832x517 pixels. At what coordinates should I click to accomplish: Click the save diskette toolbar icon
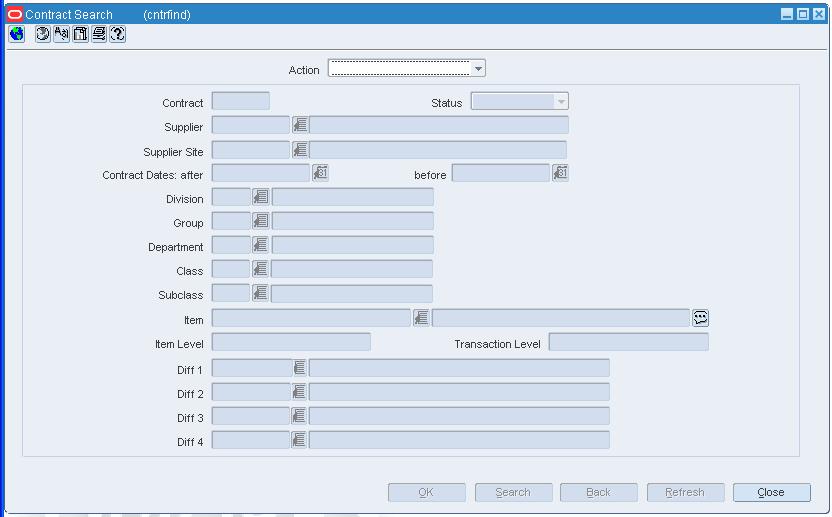point(80,34)
